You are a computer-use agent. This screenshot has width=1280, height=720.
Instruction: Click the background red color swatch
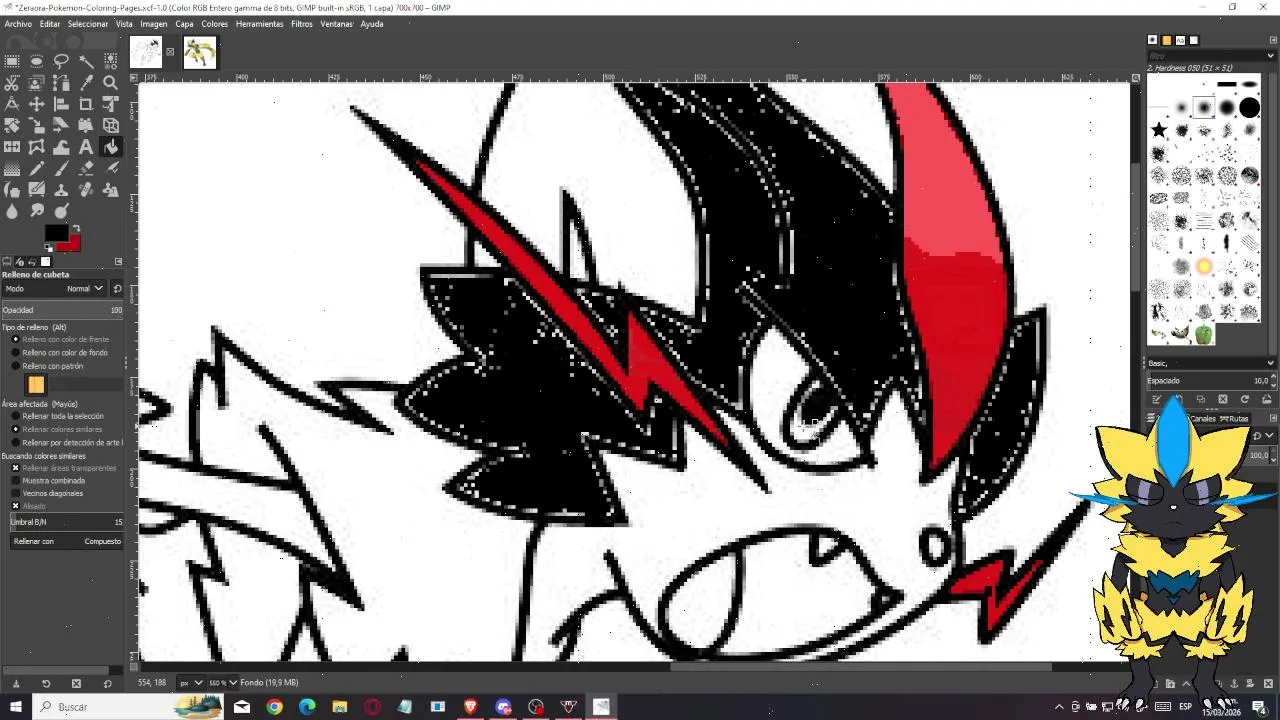[x=75, y=244]
